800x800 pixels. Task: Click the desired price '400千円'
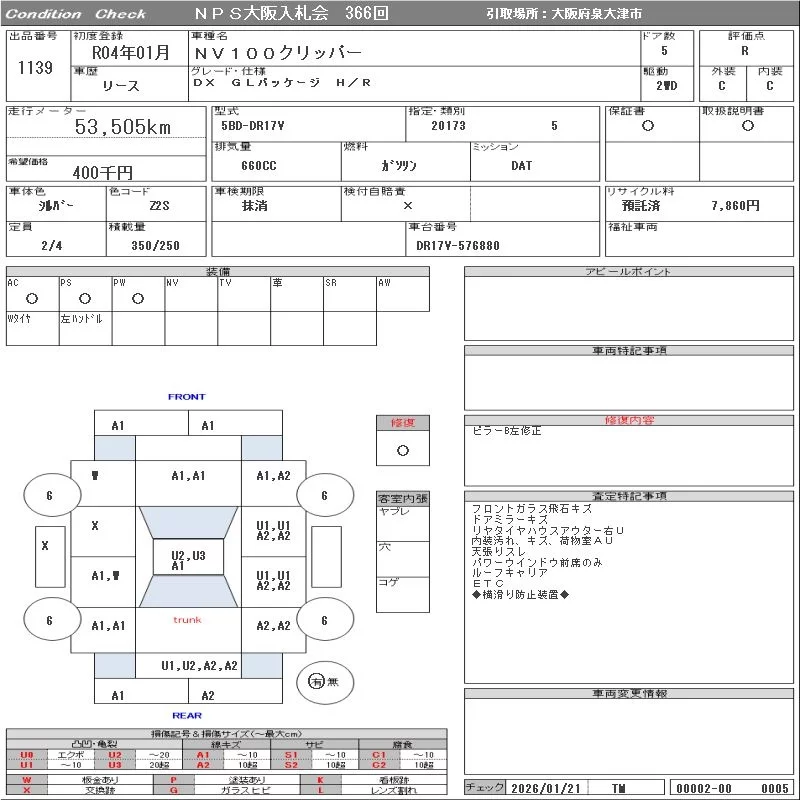pos(103,172)
